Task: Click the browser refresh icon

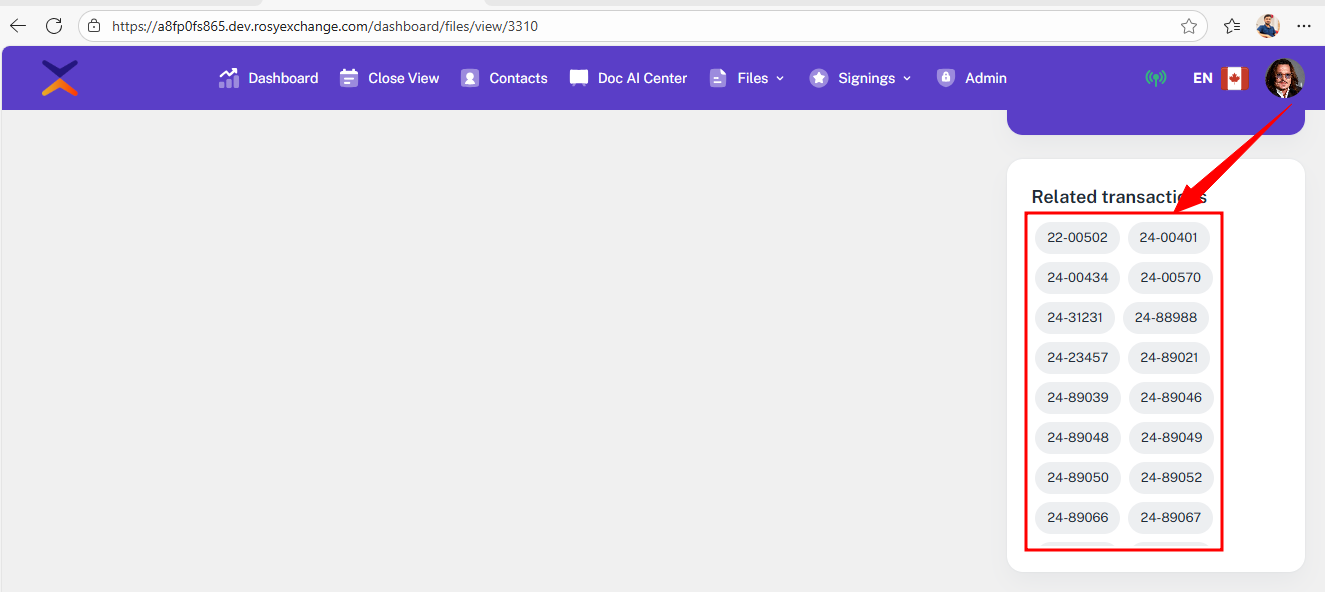Action: tap(54, 26)
